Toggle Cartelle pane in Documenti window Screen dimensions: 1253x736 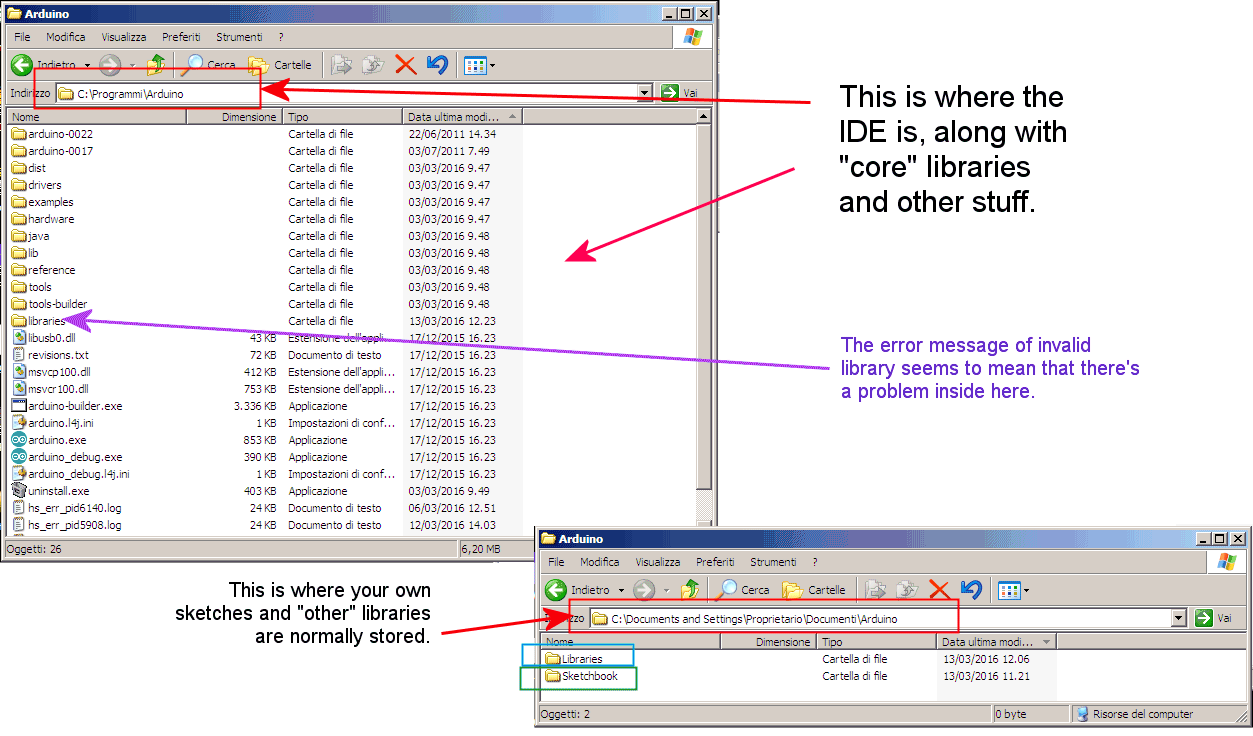(814, 590)
